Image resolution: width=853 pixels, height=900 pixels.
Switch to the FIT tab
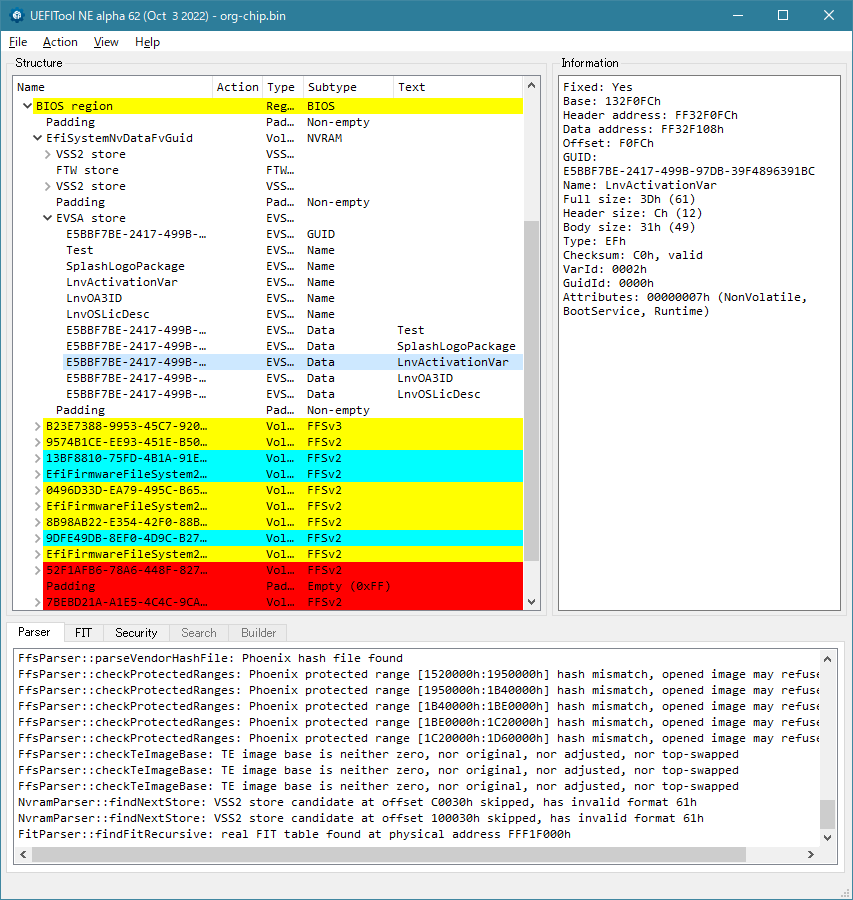pyautogui.click(x=83, y=633)
